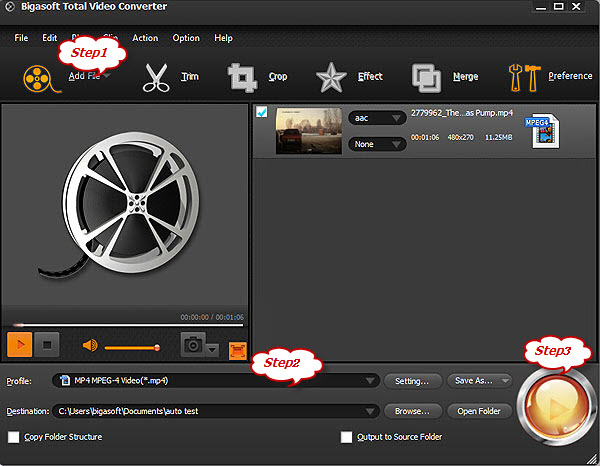
Task: Stop playback with the stop button
Action: 47,345
